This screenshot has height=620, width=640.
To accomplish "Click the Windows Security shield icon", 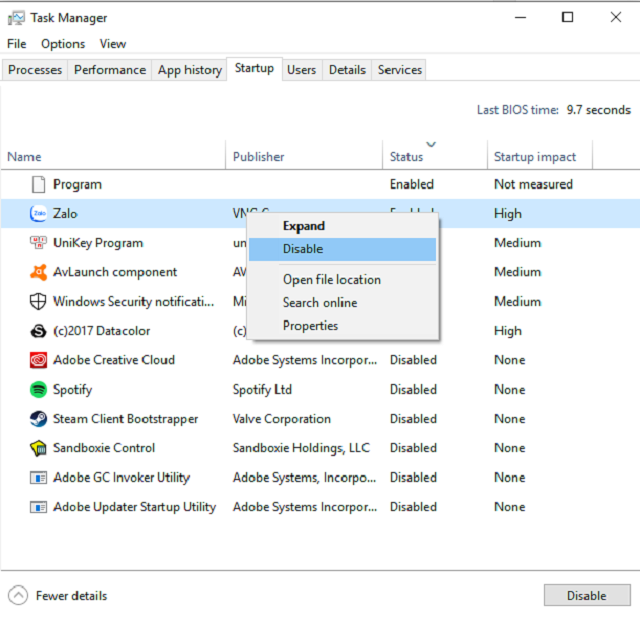I will [38, 302].
